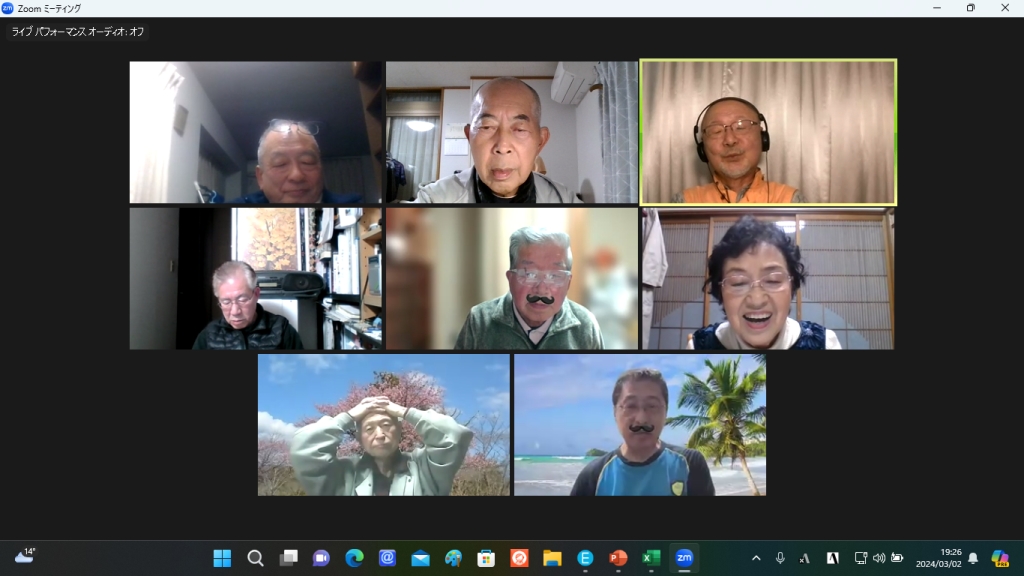This screenshot has width=1024, height=576.
Task: Open the blue @ mail app icon
Action: 387,558
